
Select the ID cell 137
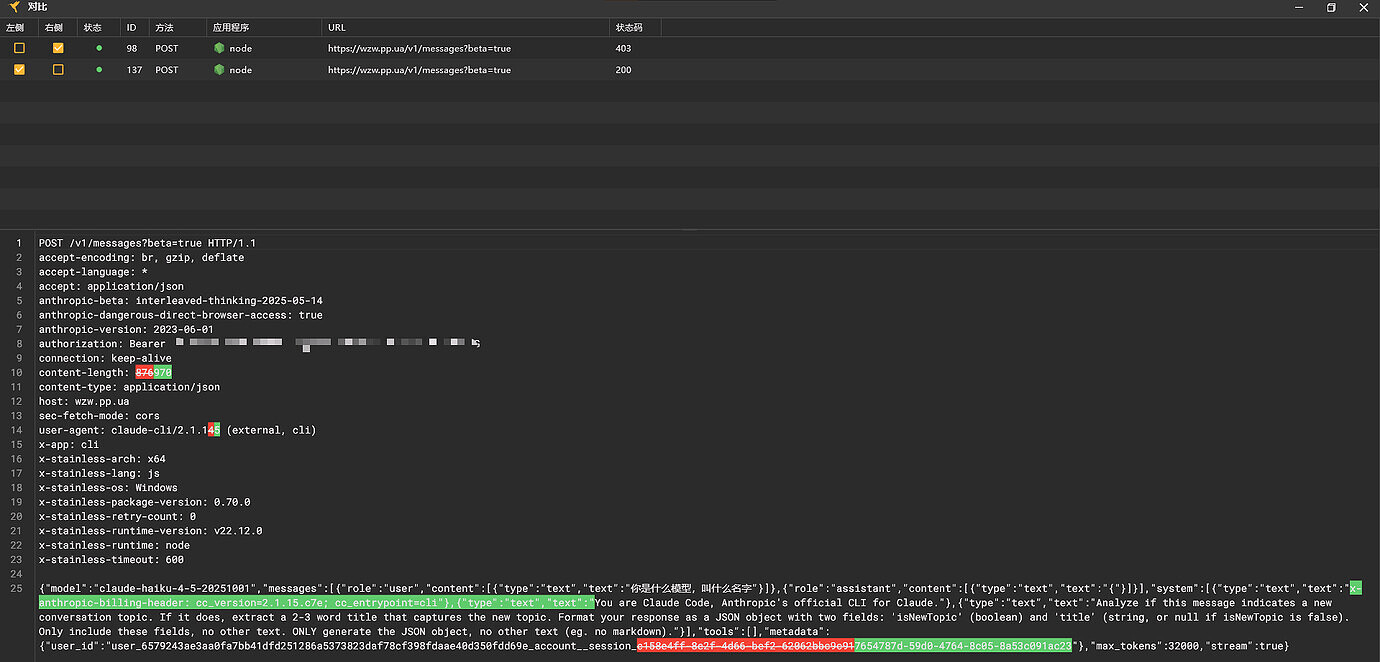tap(134, 70)
